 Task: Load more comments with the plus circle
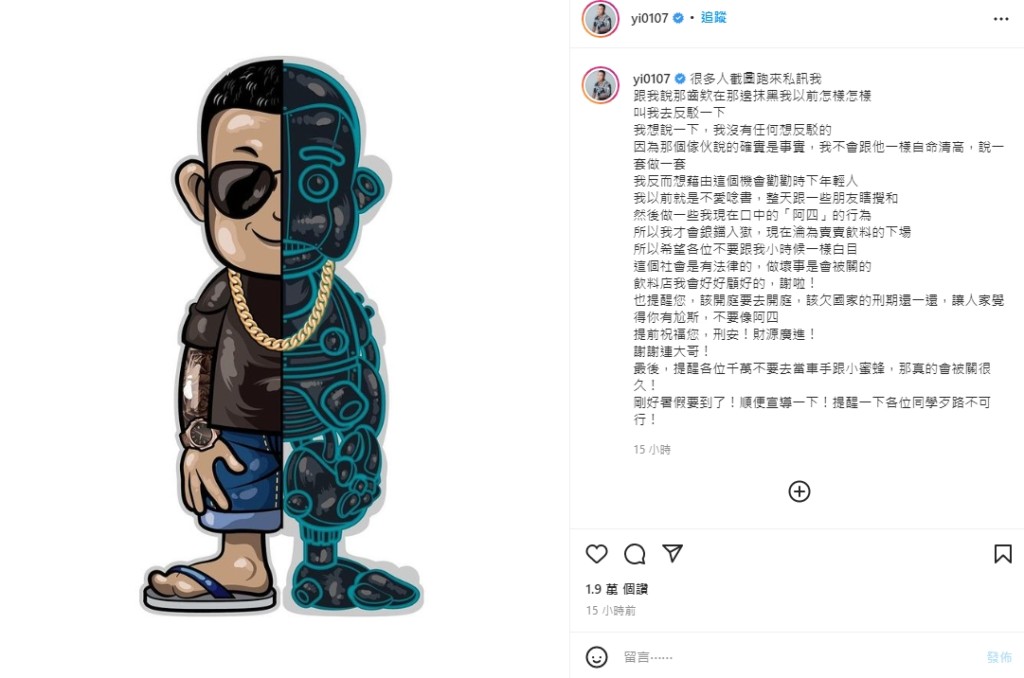coord(799,491)
